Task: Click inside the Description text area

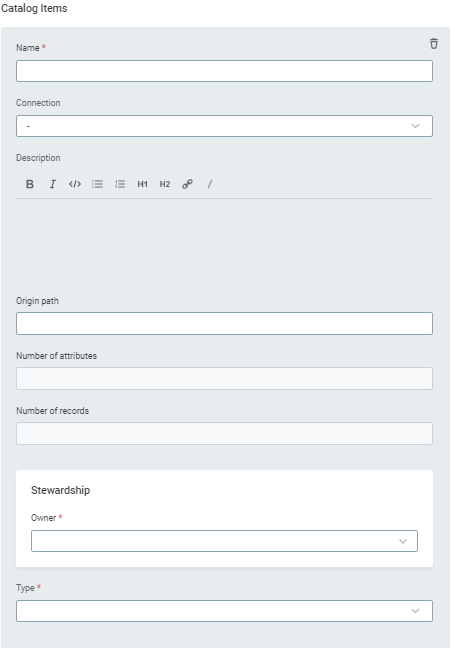Action: [x=224, y=240]
